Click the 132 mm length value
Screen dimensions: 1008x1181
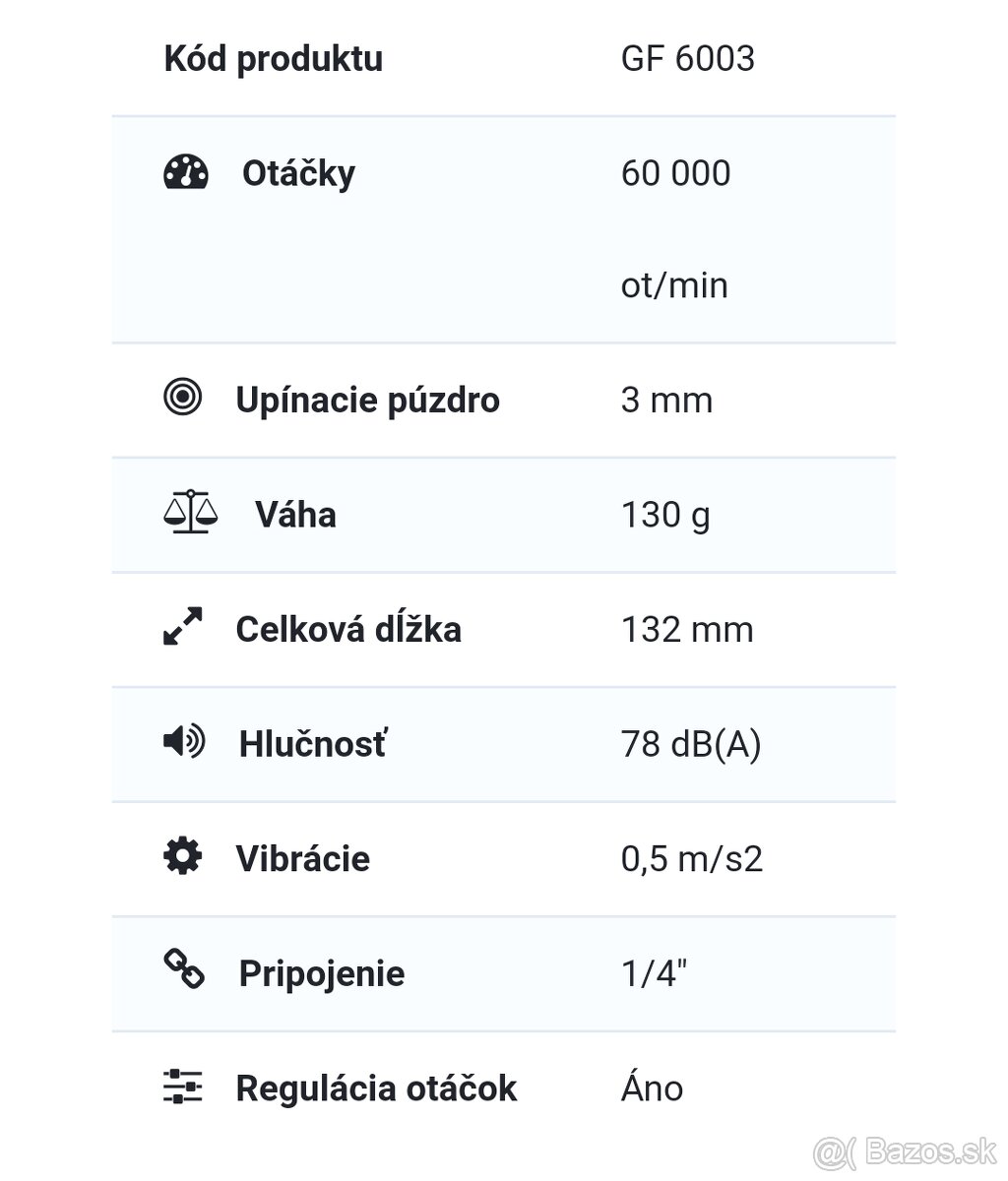click(687, 629)
